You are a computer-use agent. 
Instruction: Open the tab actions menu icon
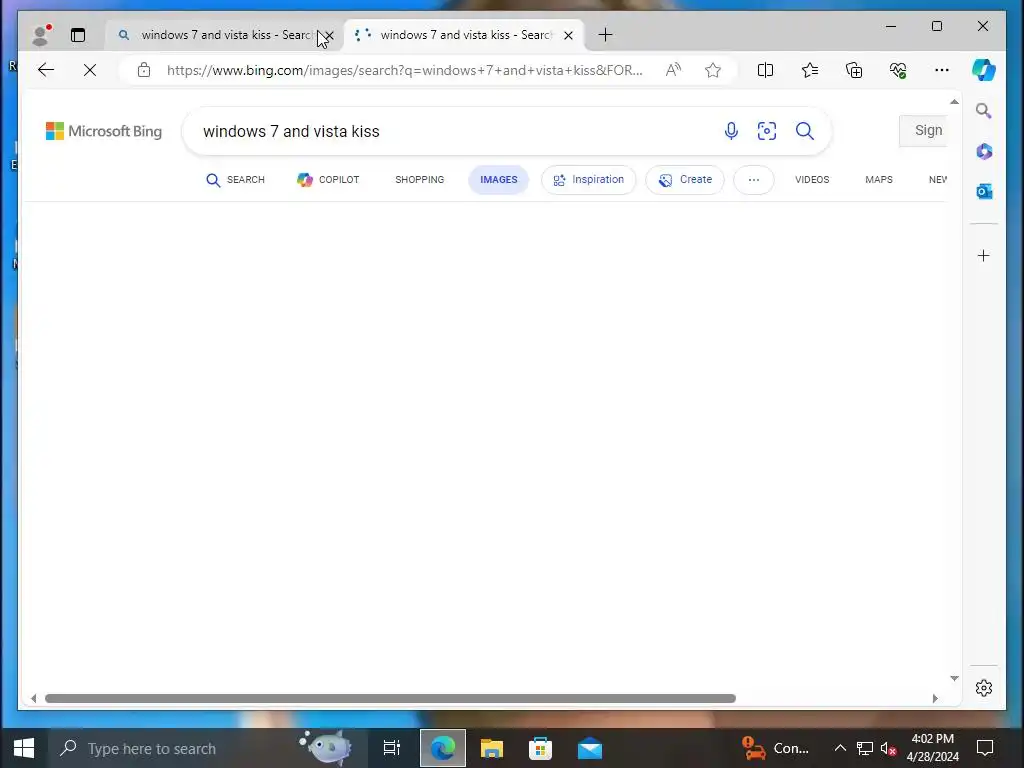point(78,35)
